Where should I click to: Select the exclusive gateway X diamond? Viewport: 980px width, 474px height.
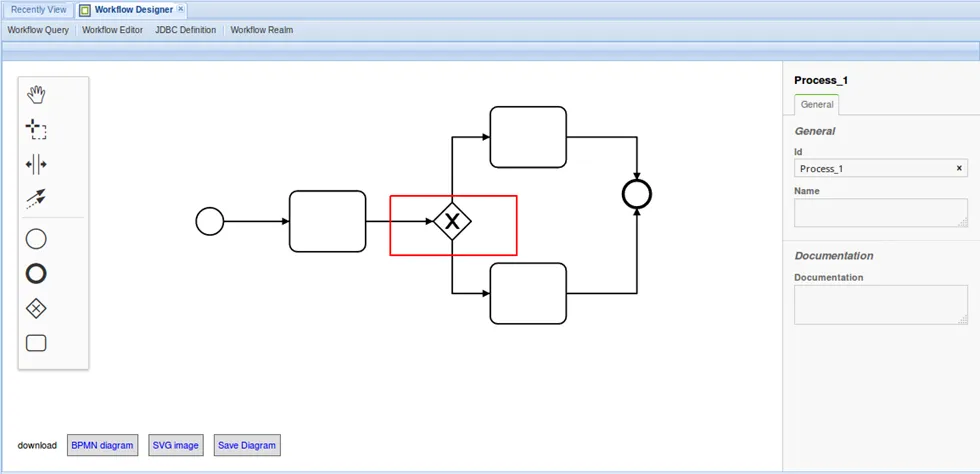[x=452, y=221]
